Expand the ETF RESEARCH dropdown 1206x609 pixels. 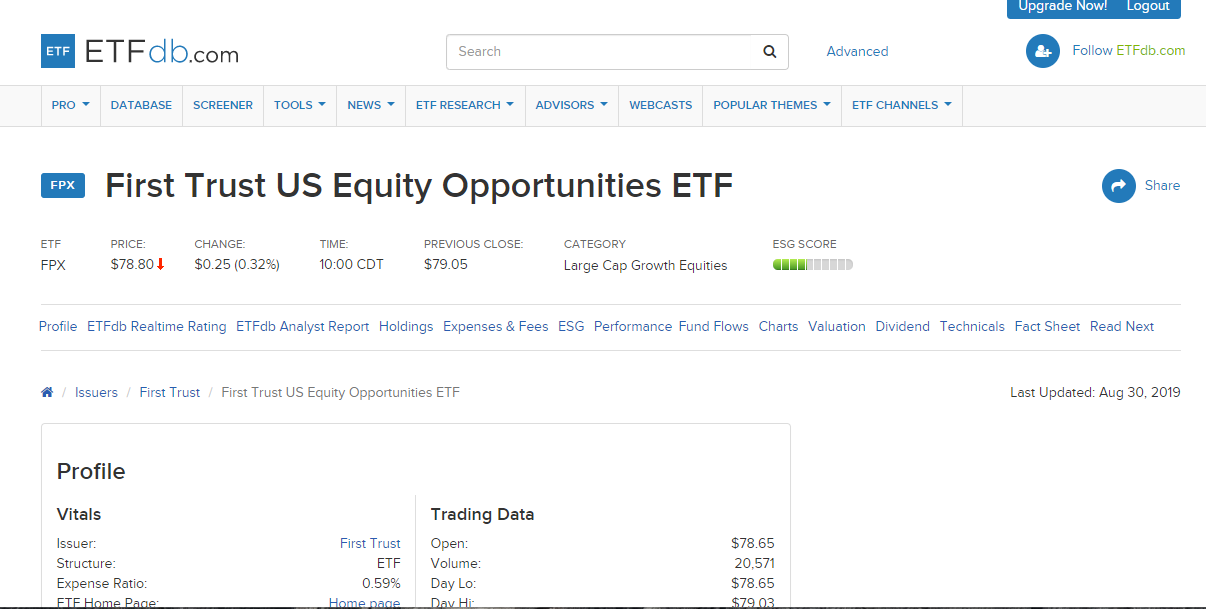click(464, 105)
